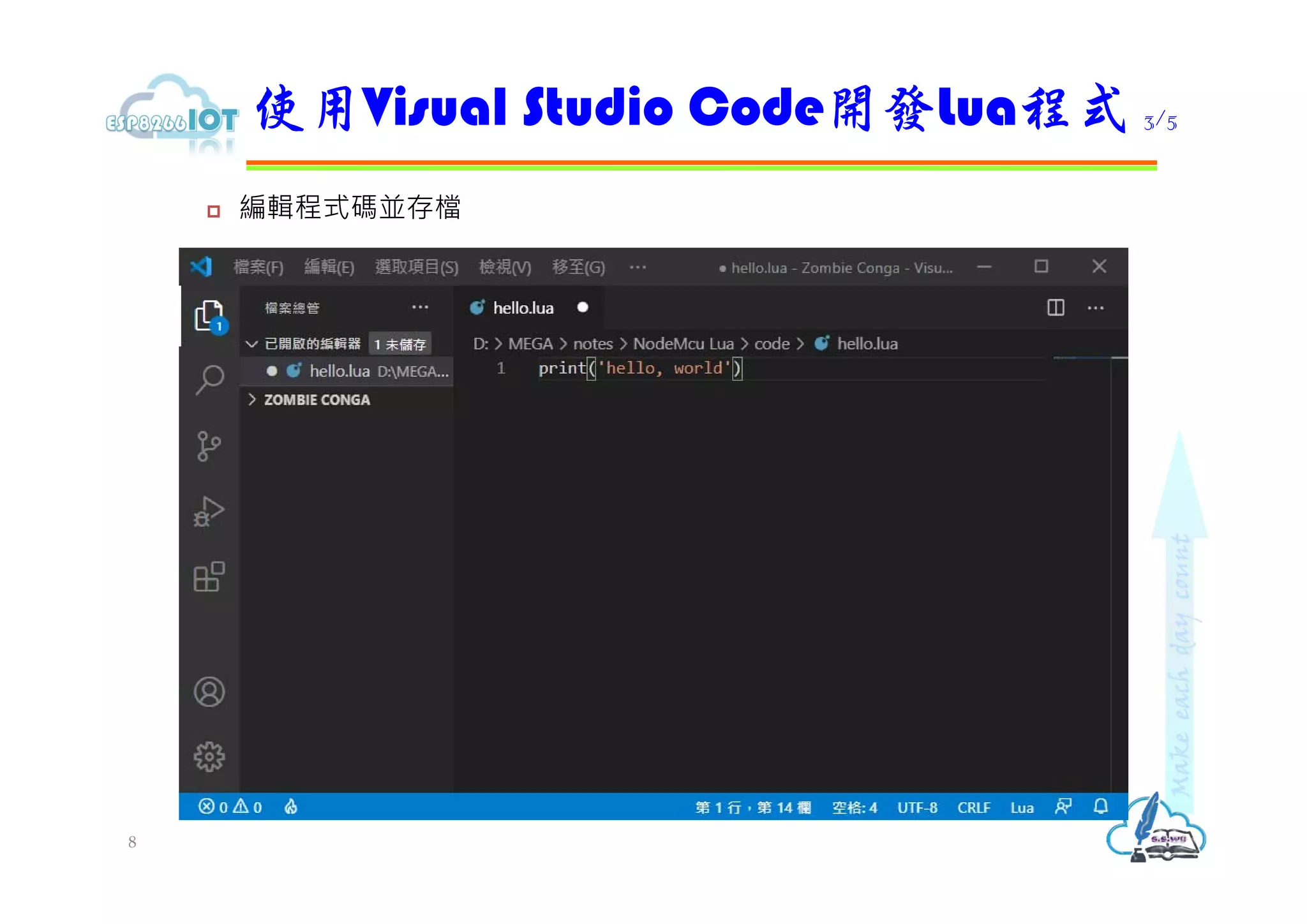
Task: Open the Explorer view in activity bar
Action: click(209, 316)
